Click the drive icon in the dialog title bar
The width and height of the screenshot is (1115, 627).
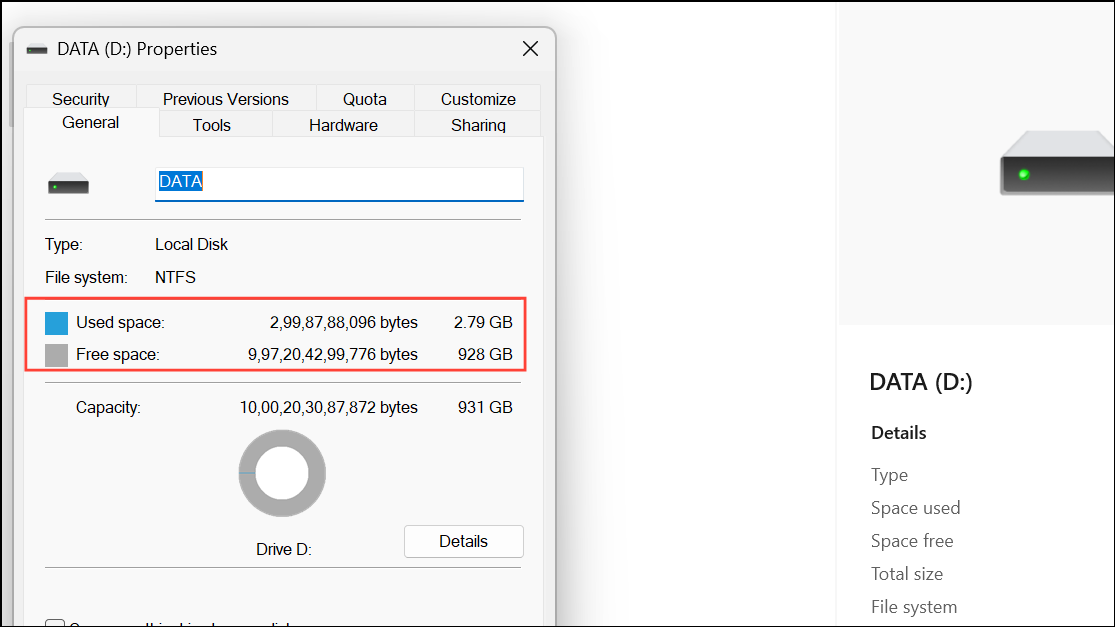pyautogui.click(x=37, y=48)
